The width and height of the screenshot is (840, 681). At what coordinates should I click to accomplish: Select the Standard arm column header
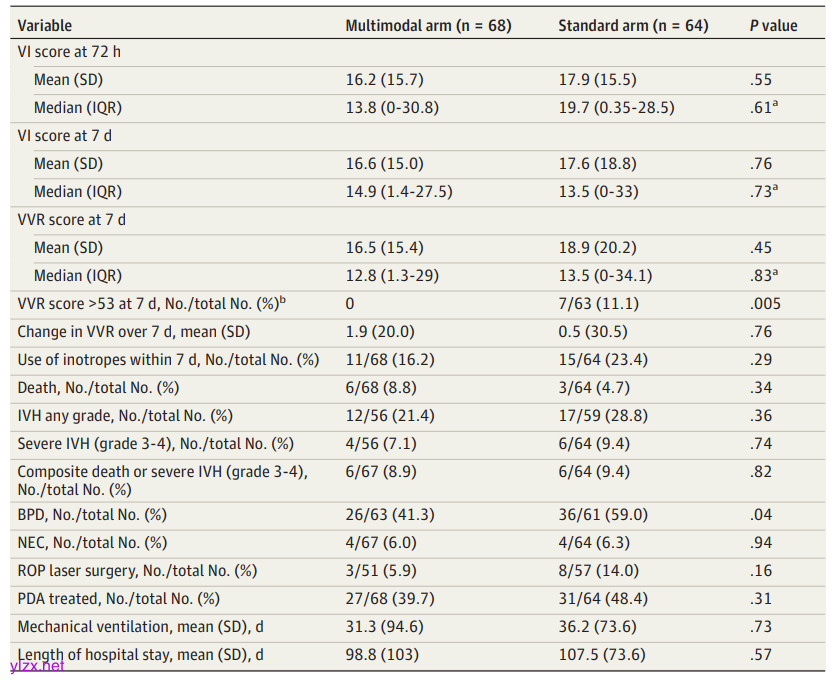(633, 25)
